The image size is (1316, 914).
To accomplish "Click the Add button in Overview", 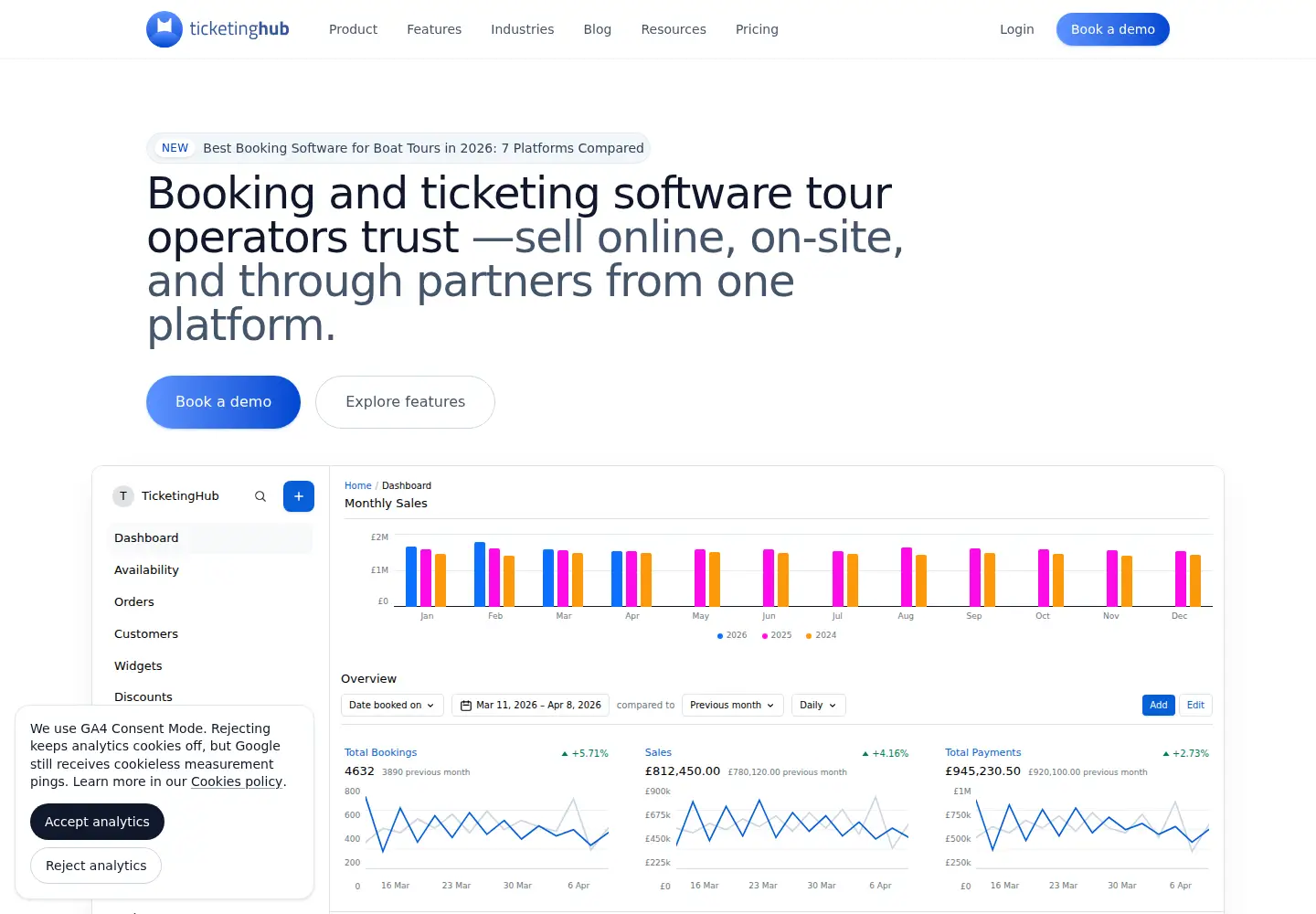I will click(x=1159, y=706).
